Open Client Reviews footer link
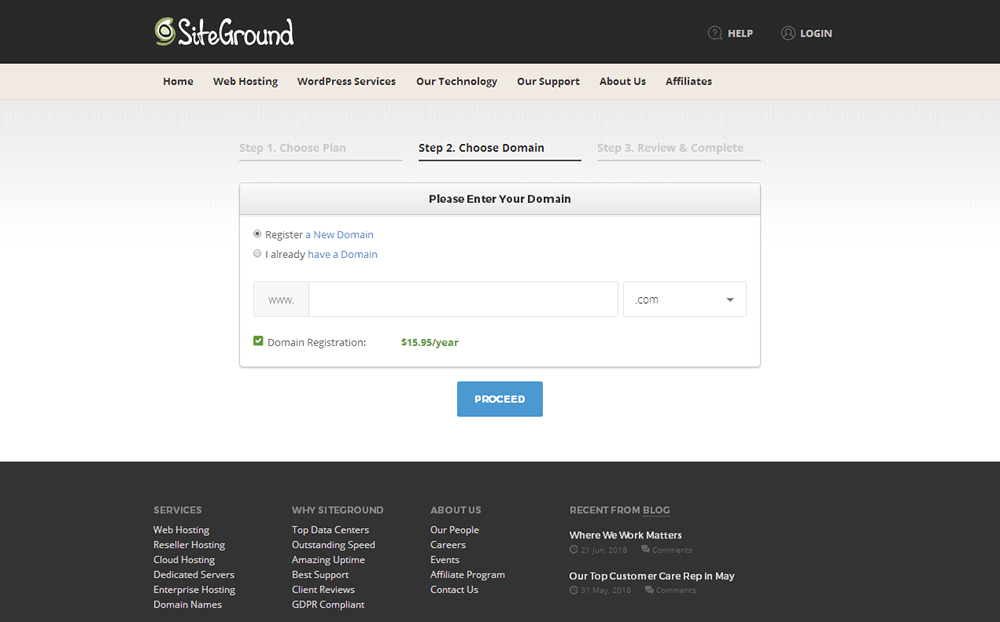 pyautogui.click(x=323, y=590)
